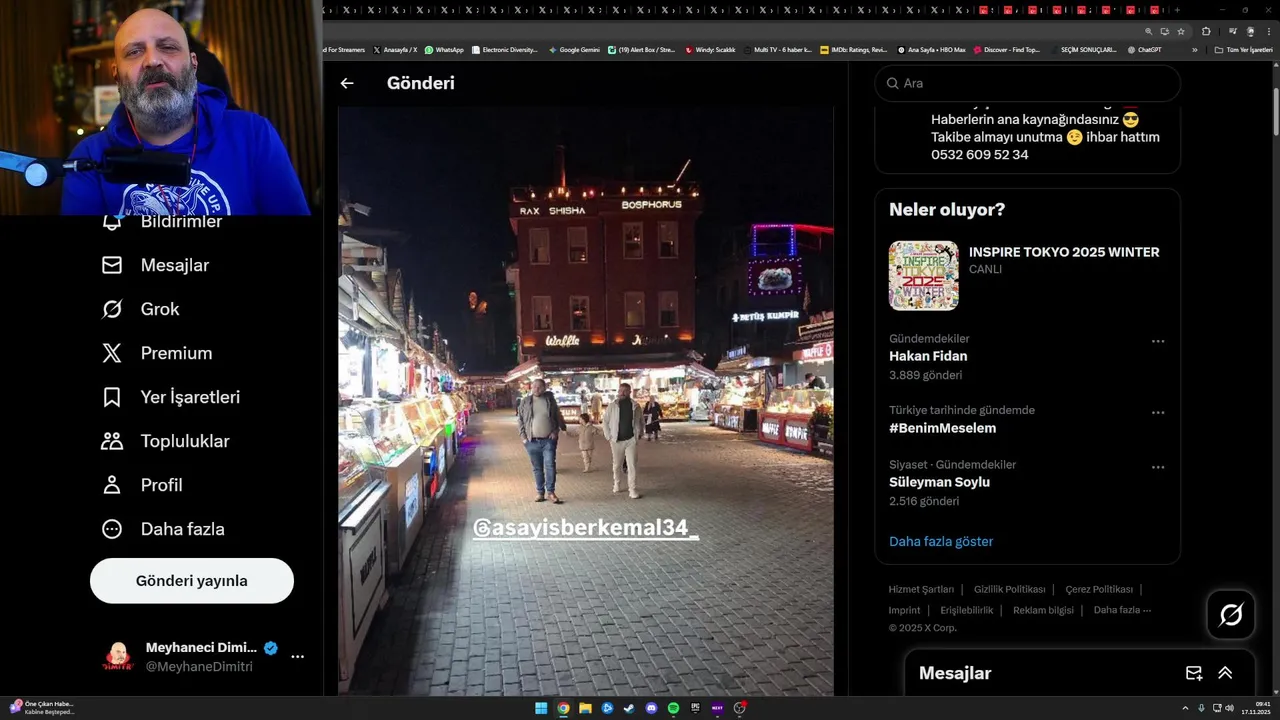
Task: Open Mesajlar from the left sidebar
Action: pyautogui.click(x=155, y=265)
